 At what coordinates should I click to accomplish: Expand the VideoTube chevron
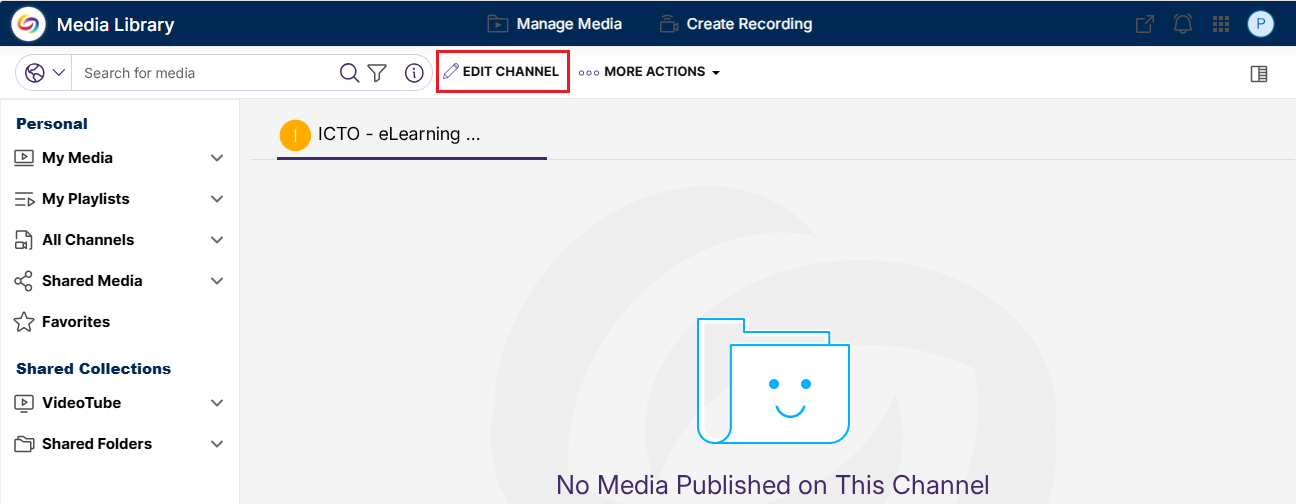(217, 403)
